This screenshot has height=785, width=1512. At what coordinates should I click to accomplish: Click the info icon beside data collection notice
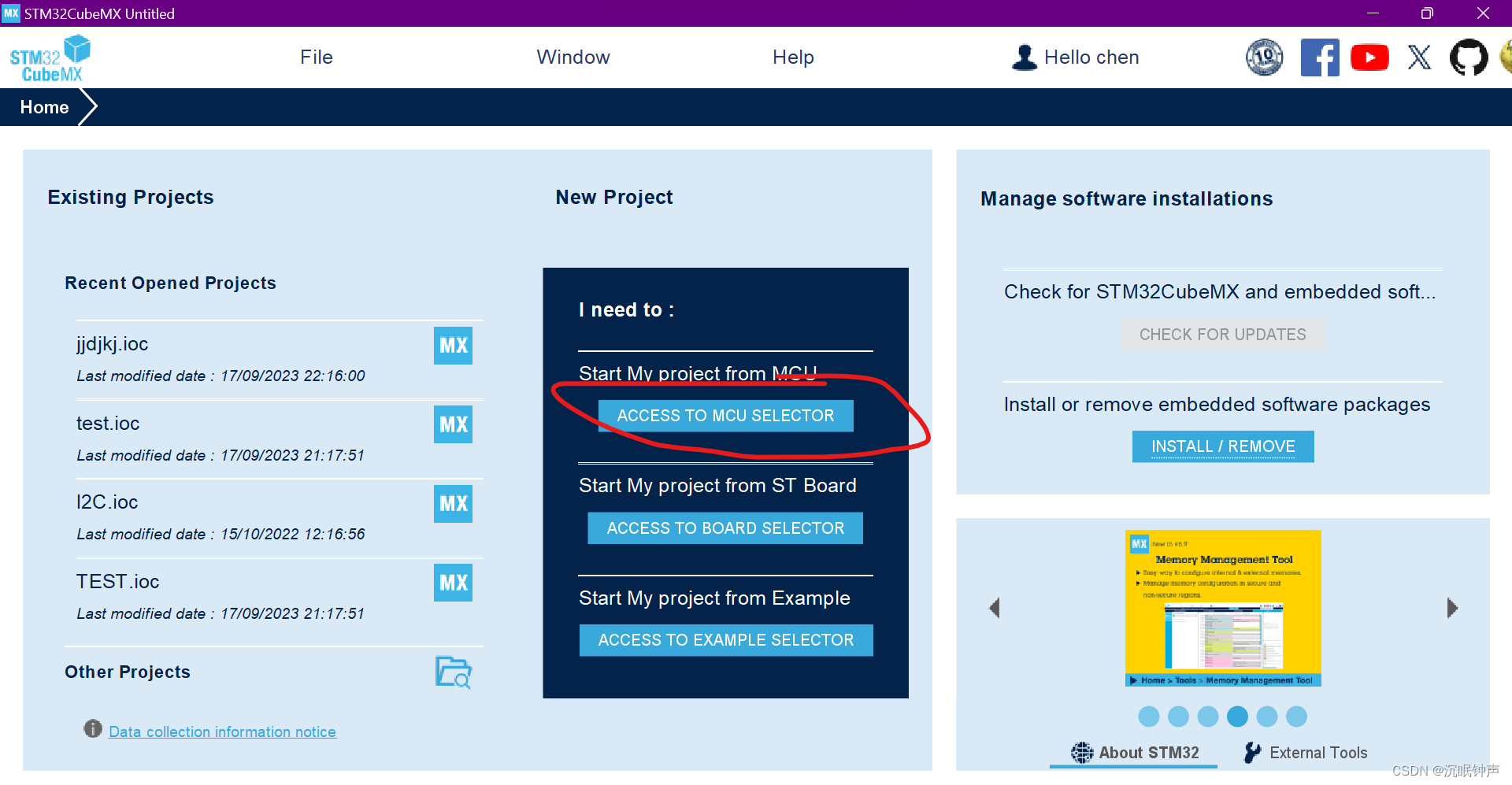click(93, 729)
